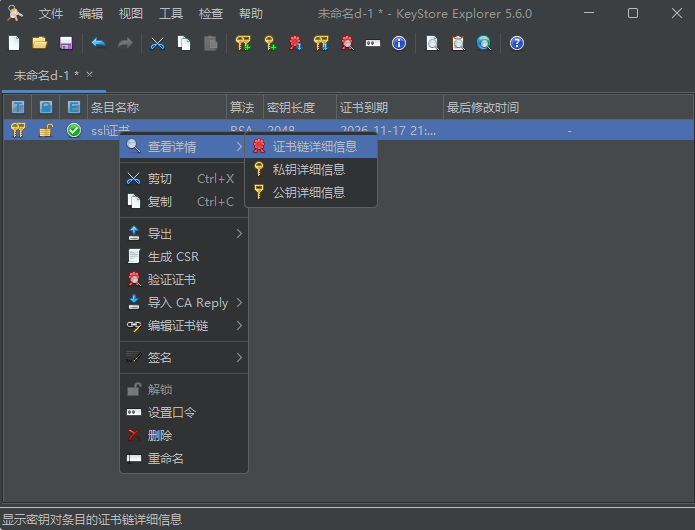Click the Undo arrow in toolbar
Viewport: 695px width, 530px height.
pos(98,43)
